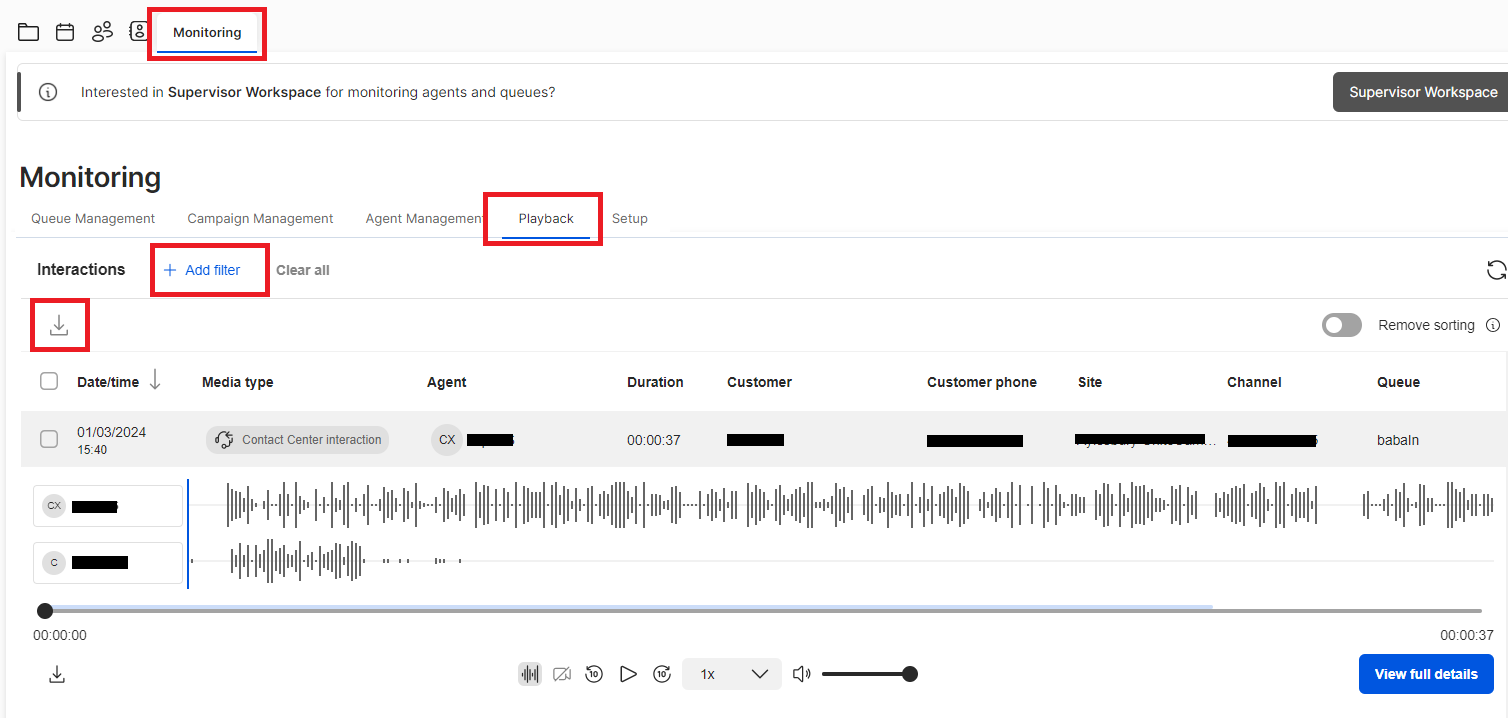This screenshot has width=1508, height=718.
Task: Toggle the audio waveform view icon
Action: click(x=530, y=674)
